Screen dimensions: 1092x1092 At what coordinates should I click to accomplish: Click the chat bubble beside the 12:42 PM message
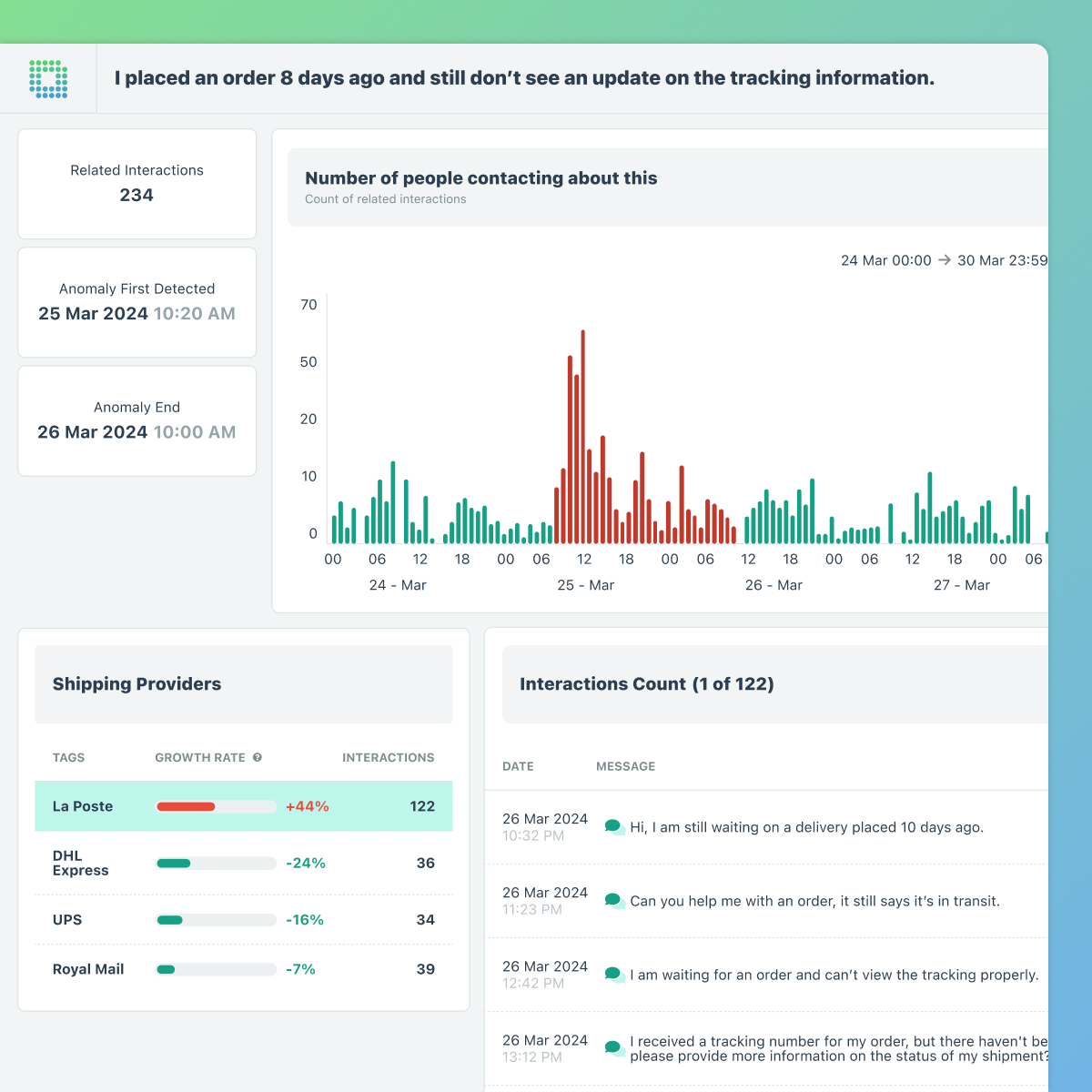coord(613,973)
